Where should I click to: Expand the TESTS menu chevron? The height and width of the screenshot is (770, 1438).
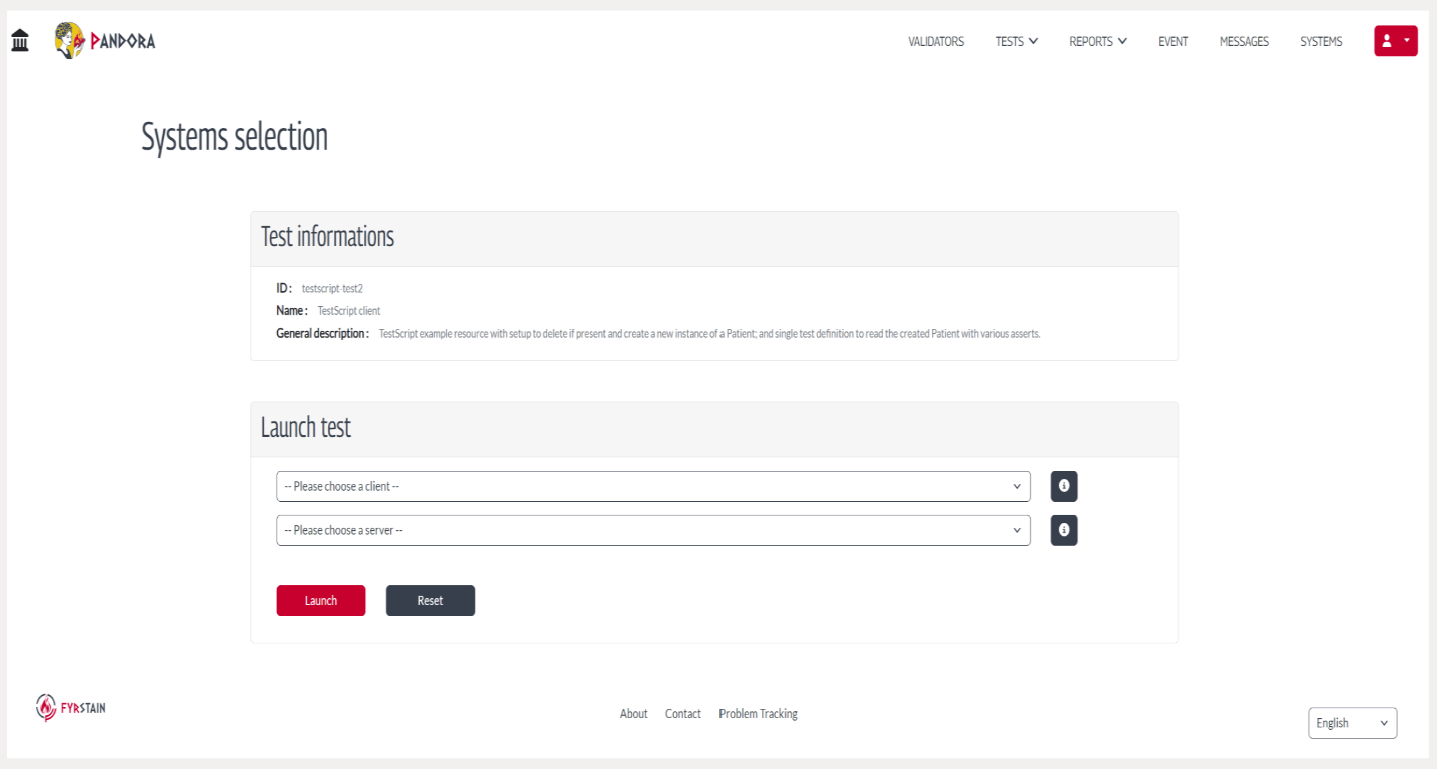pyautogui.click(x=1035, y=41)
